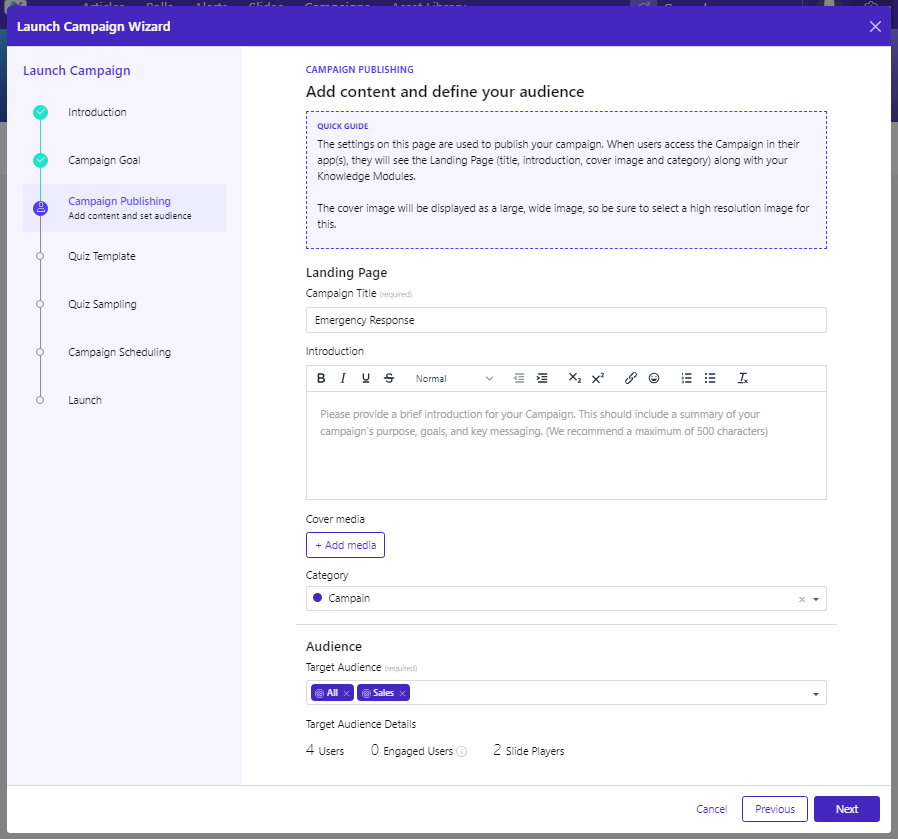
Task: Click the Campaign Goal completed checkmark icon
Action: point(40,160)
